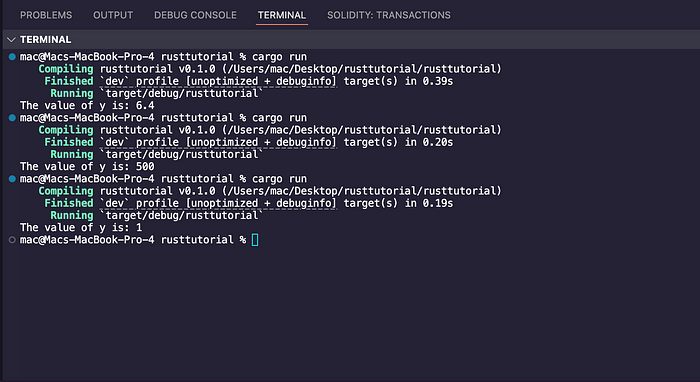The height and width of the screenshot is (382, 700).
Task: Click the TERMINAL section header label
Action: coord(46,40)
